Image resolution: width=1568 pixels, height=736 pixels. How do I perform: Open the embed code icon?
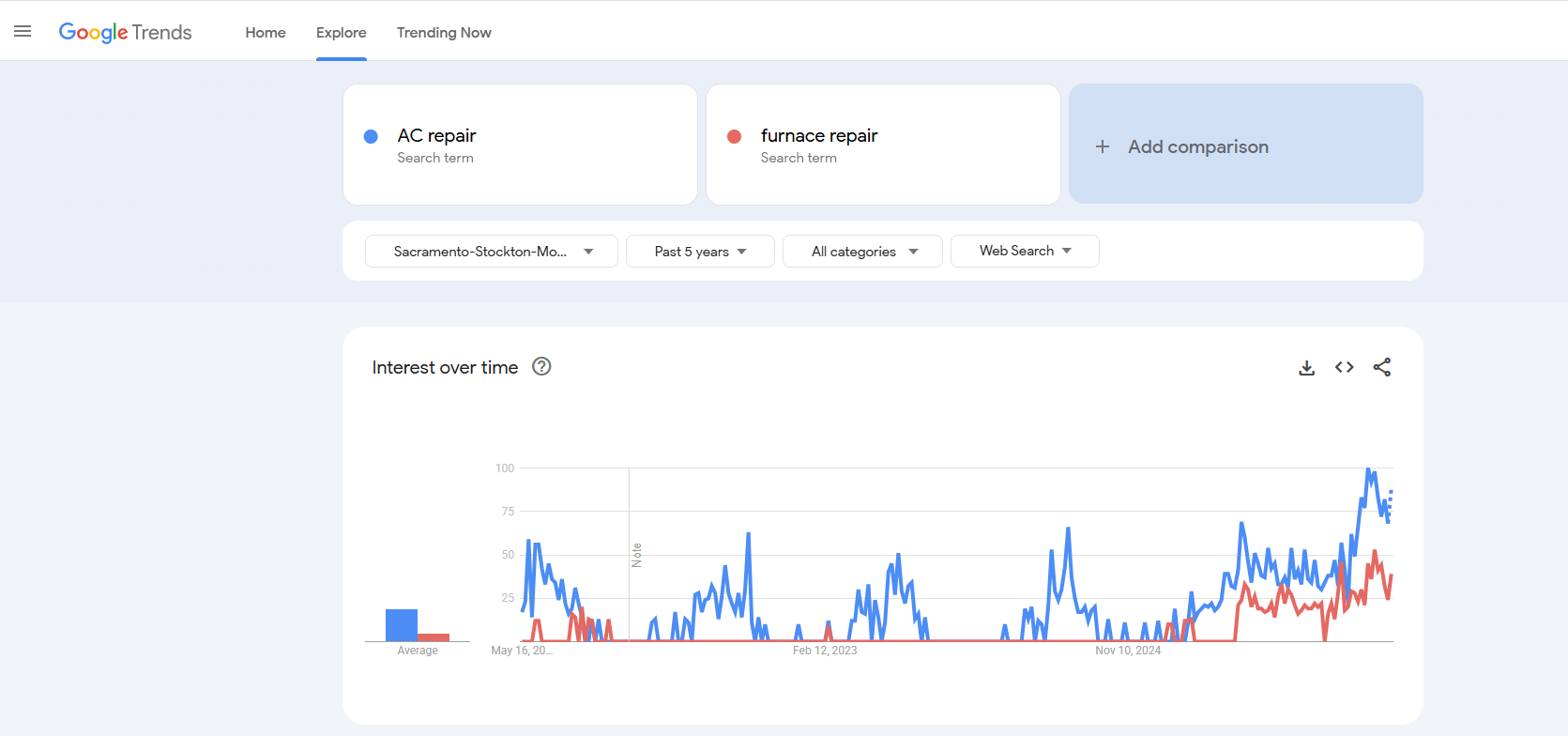tap(1344, 367)
